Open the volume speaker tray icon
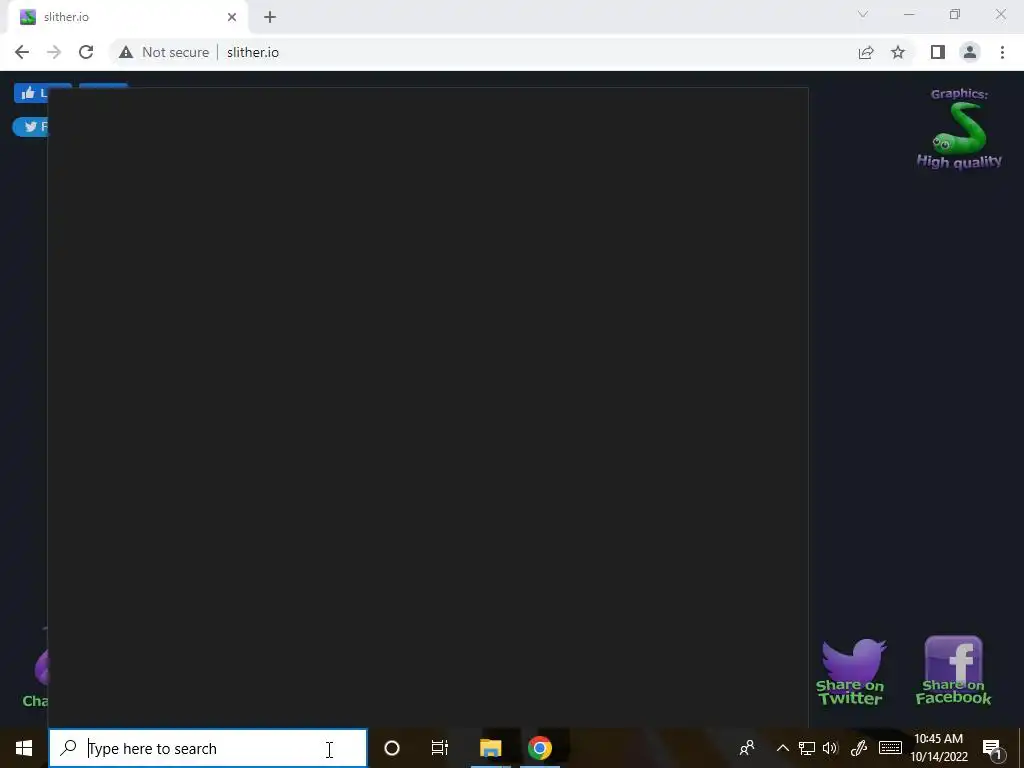 [x=831, y=748]
